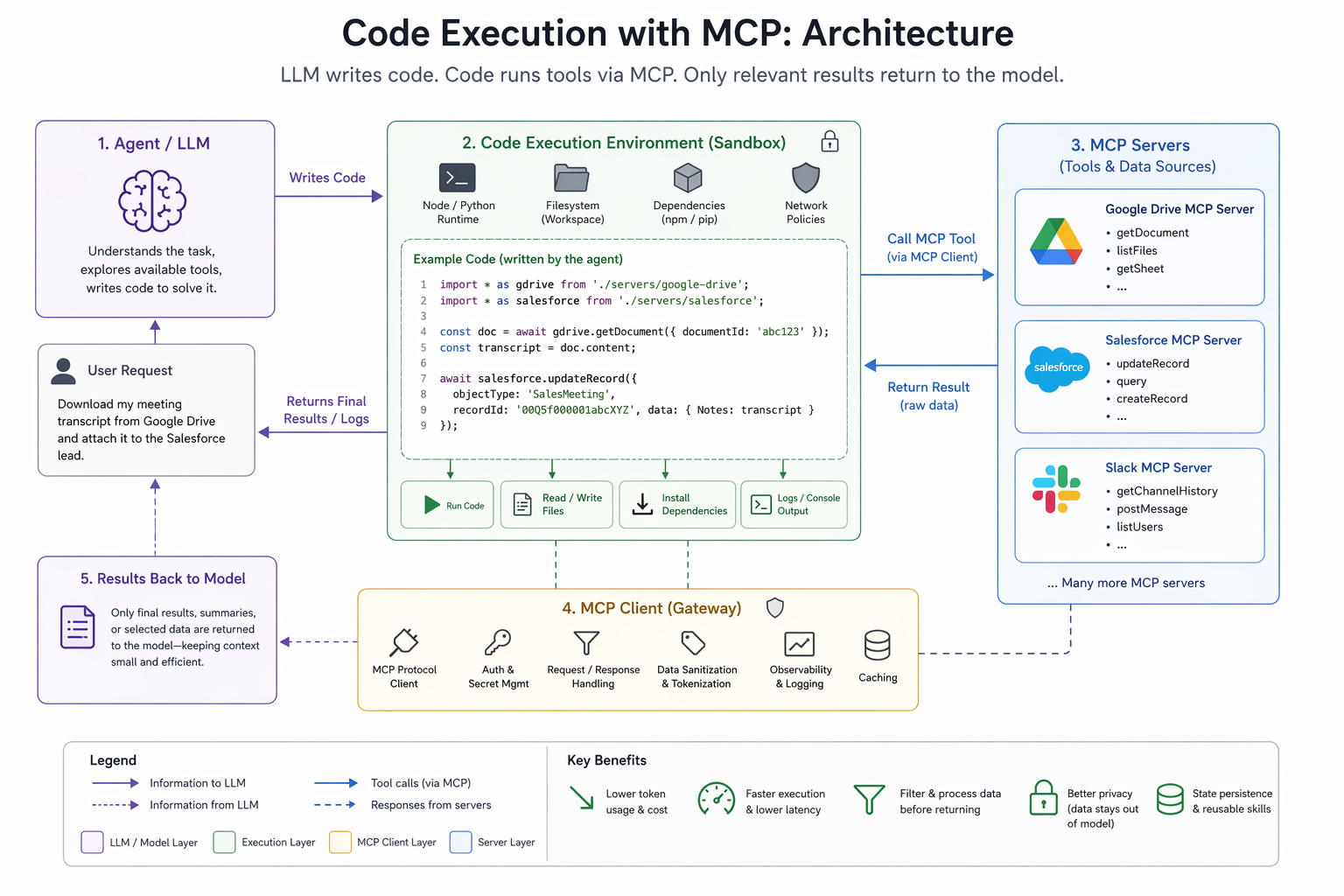Click the Better privacy lock icon
The image size is (1344, 896).
tap(1043, 798)
